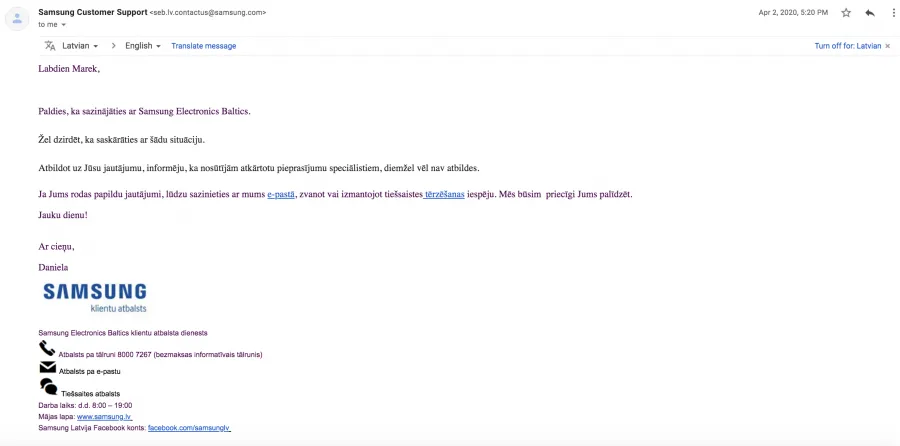Expand recipient details next to 'to me'
Viewport: 900px width, 446px height.
64,25
